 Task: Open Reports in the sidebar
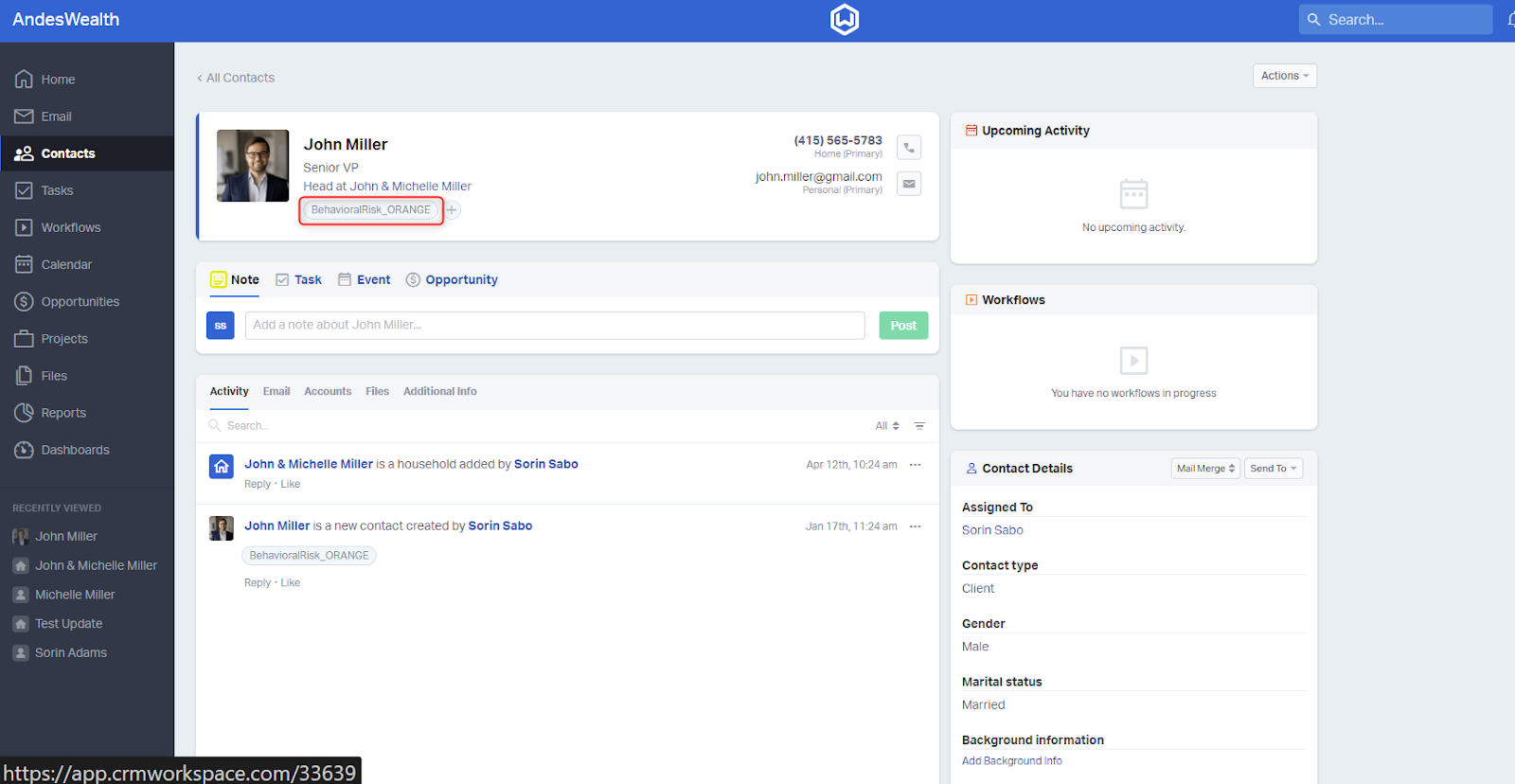pos(63,412)
